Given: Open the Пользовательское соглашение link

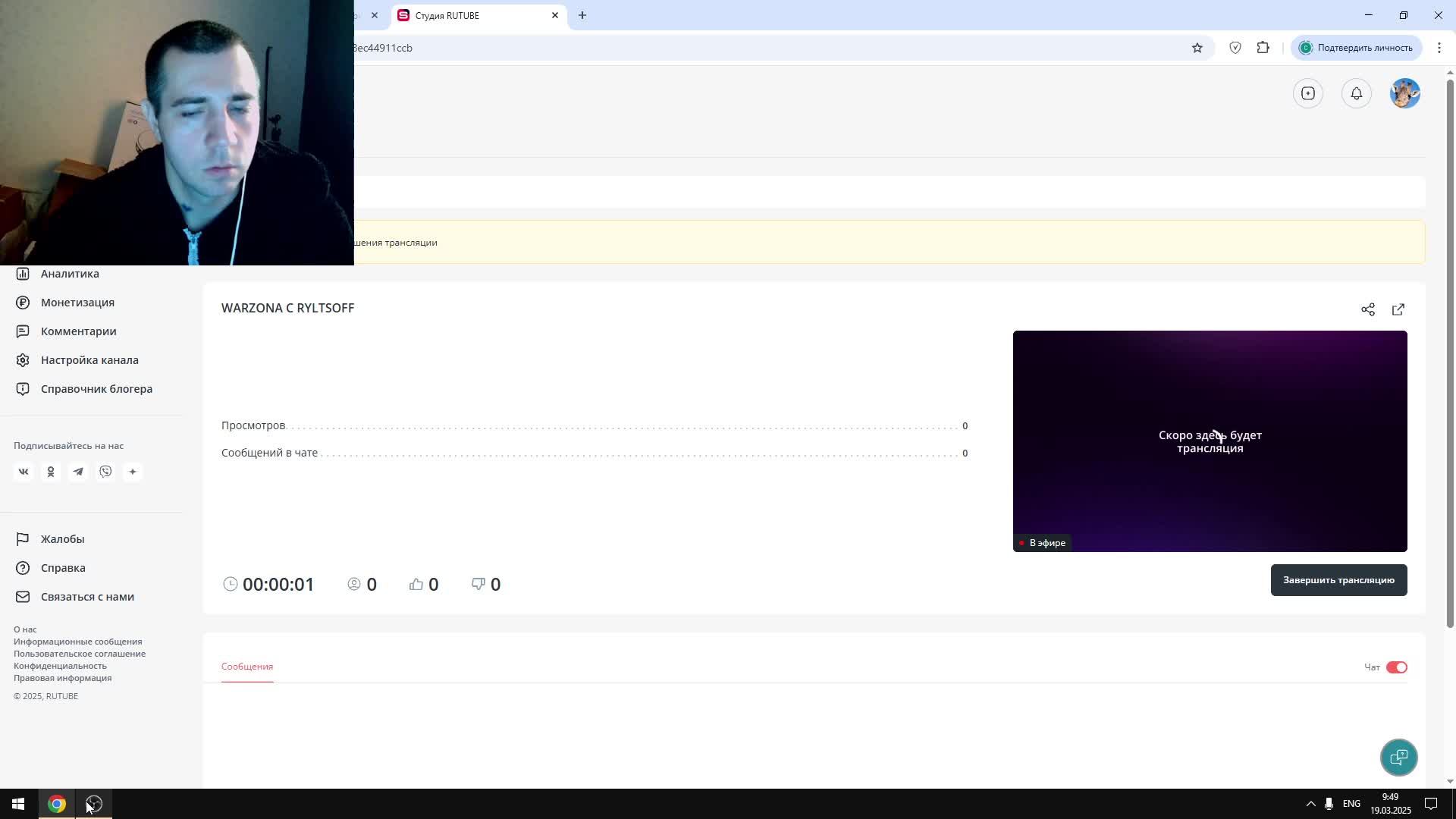Looking at the screenshot, I should pos(80,654).
